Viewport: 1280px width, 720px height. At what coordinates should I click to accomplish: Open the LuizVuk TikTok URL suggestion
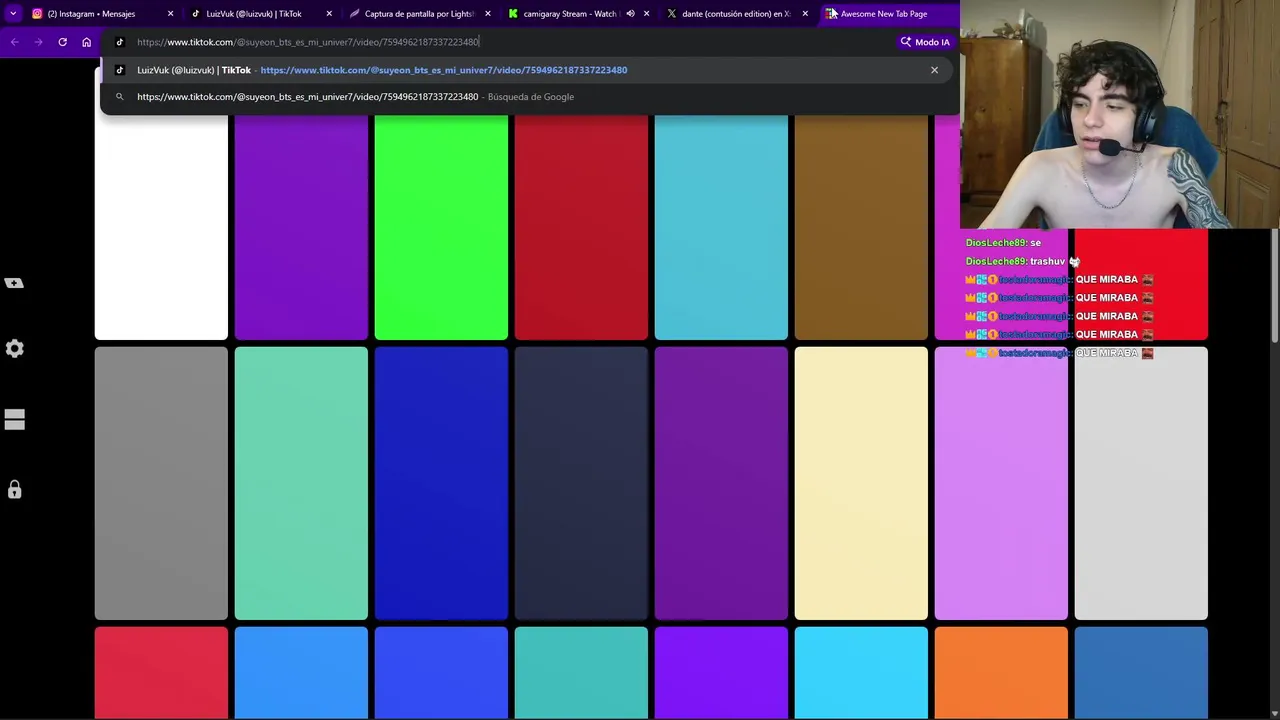click(527, 70)
